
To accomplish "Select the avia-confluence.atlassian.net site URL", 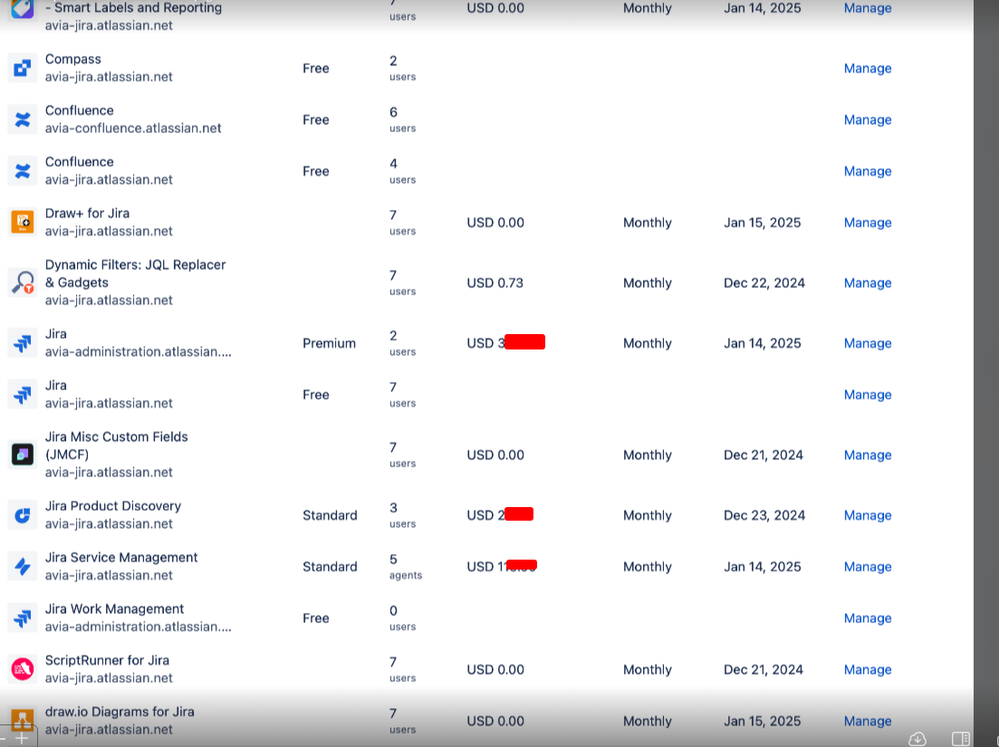I will pyautogui.click(x=133, y=128).
